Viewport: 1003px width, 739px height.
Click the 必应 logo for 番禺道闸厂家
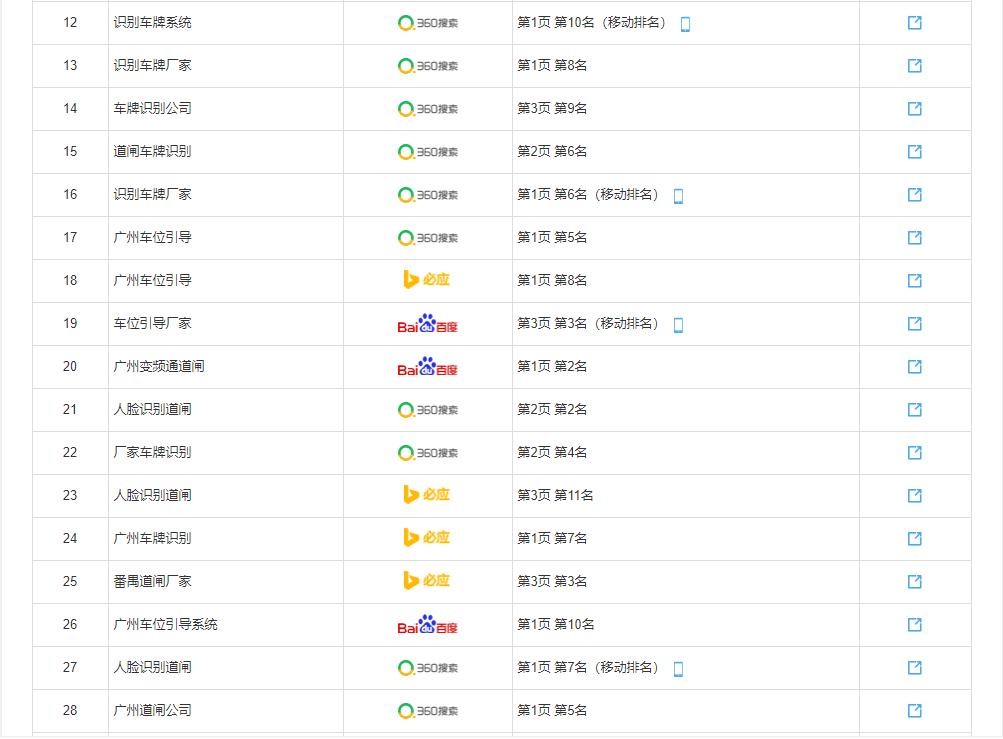point(427,581)
